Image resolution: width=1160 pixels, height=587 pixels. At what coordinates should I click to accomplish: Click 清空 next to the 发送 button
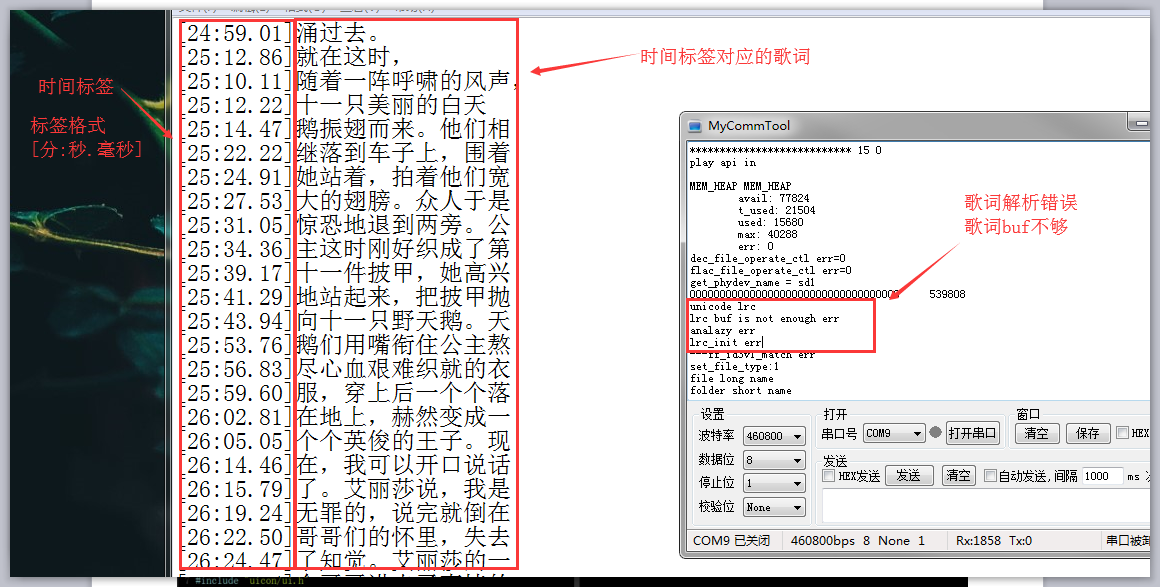point(958,475)
